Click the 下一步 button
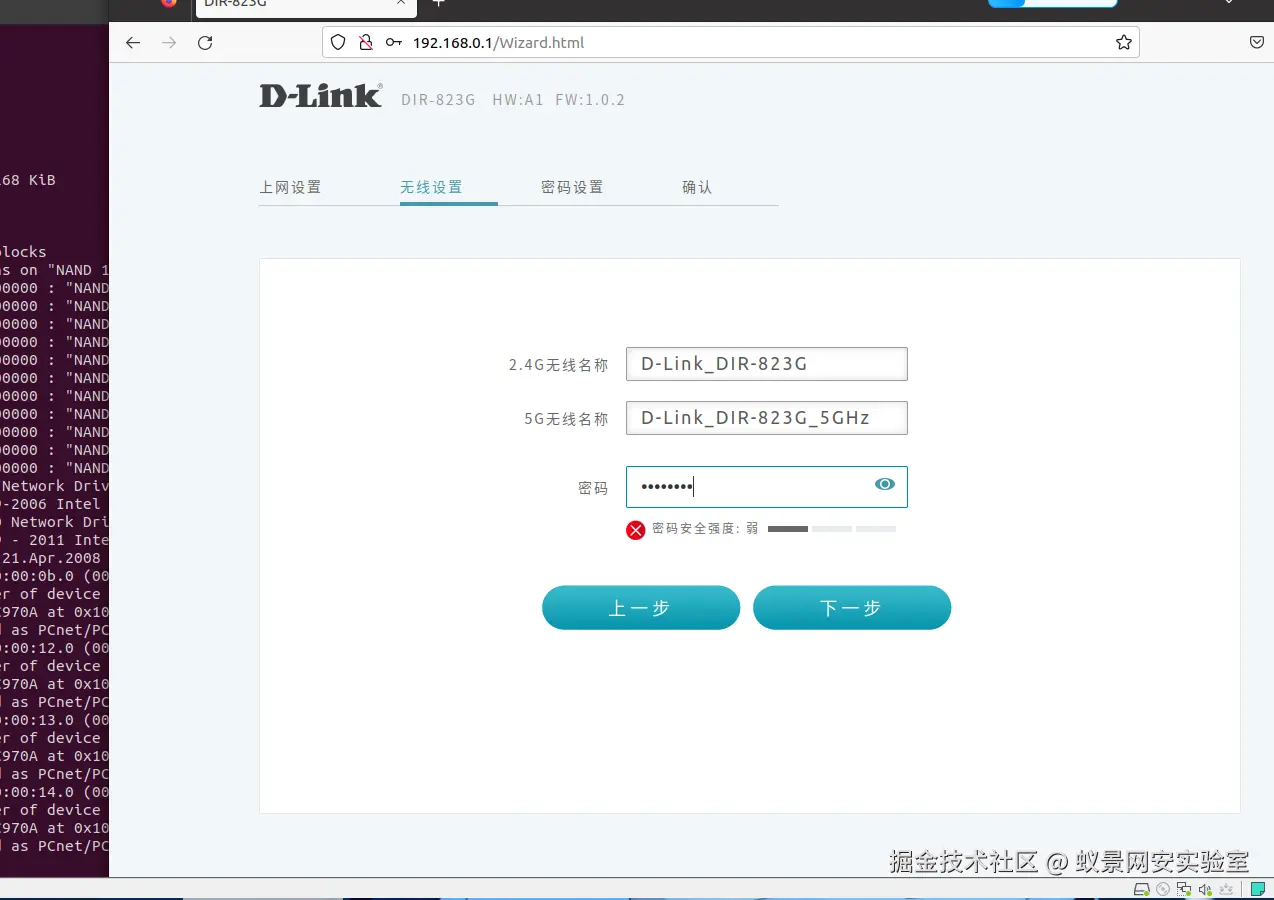This screenshot has width=1274, height=900. pos(852,608)
